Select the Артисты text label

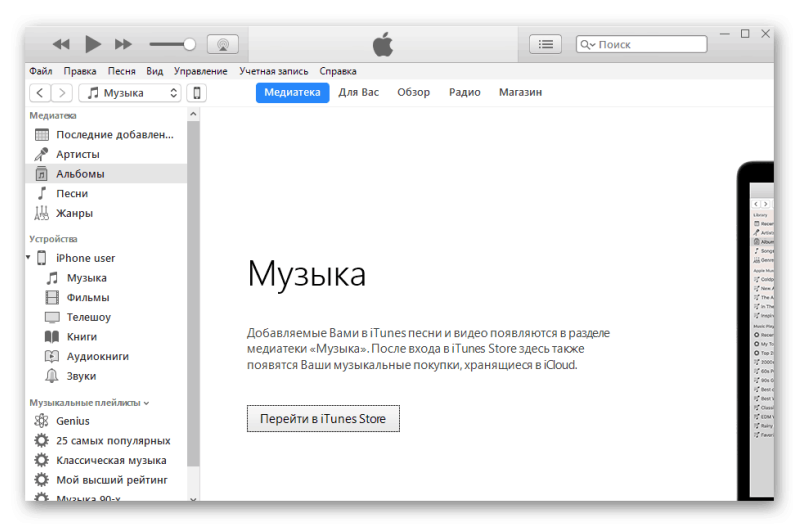(78, 155)
